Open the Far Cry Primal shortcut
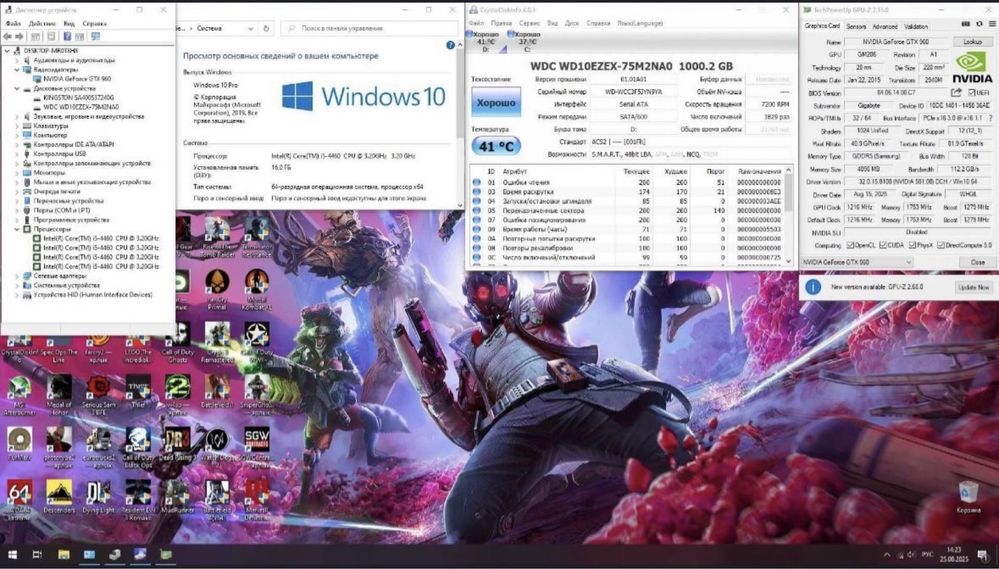999x569 pixels. (217, 290)
